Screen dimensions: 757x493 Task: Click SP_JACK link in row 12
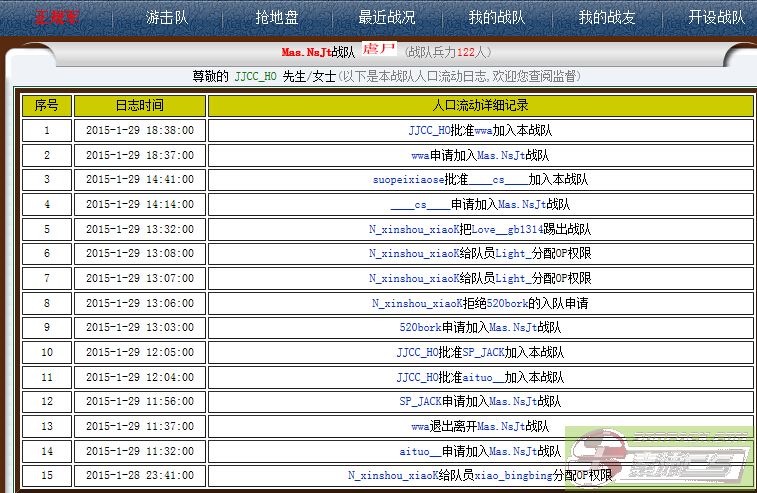tap(420, 402)
